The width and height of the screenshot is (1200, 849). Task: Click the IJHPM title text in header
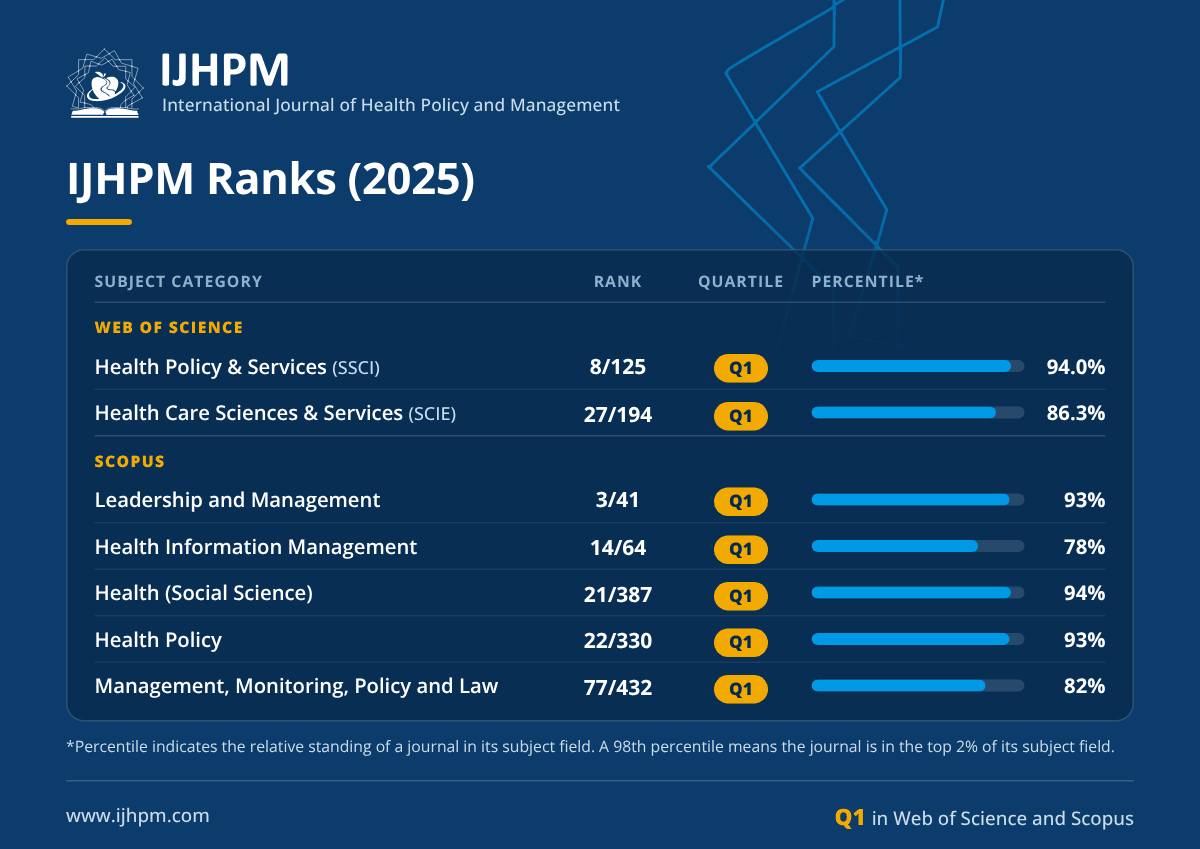(x=225, y=69)
